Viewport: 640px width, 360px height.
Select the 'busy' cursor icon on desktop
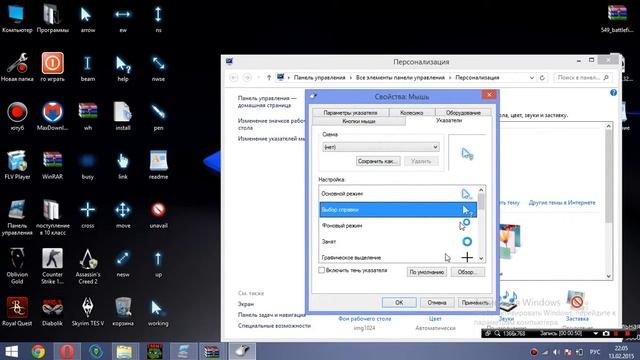[87, 165]
